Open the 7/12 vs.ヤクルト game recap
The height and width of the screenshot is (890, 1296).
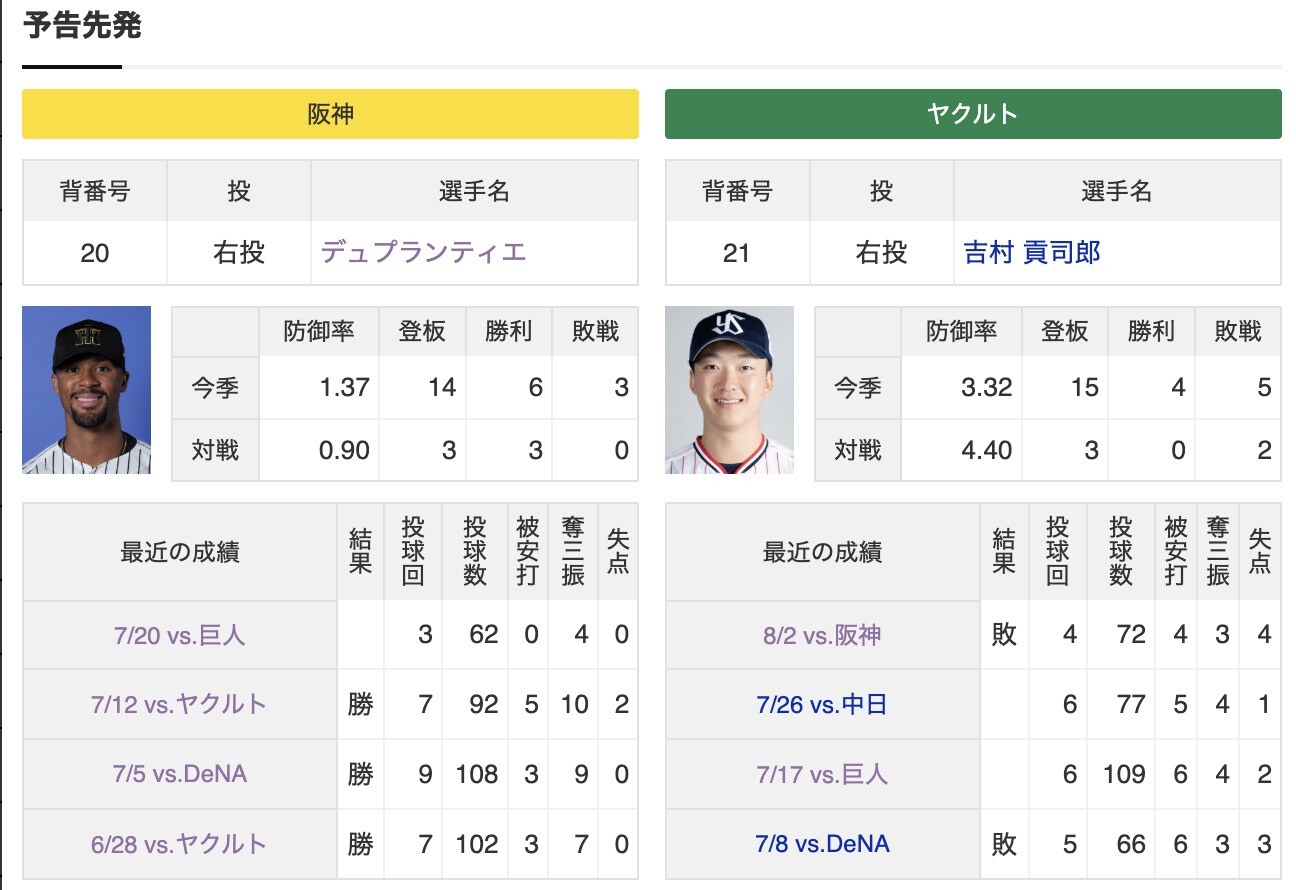pyautogui.click(x=178, y=705)
